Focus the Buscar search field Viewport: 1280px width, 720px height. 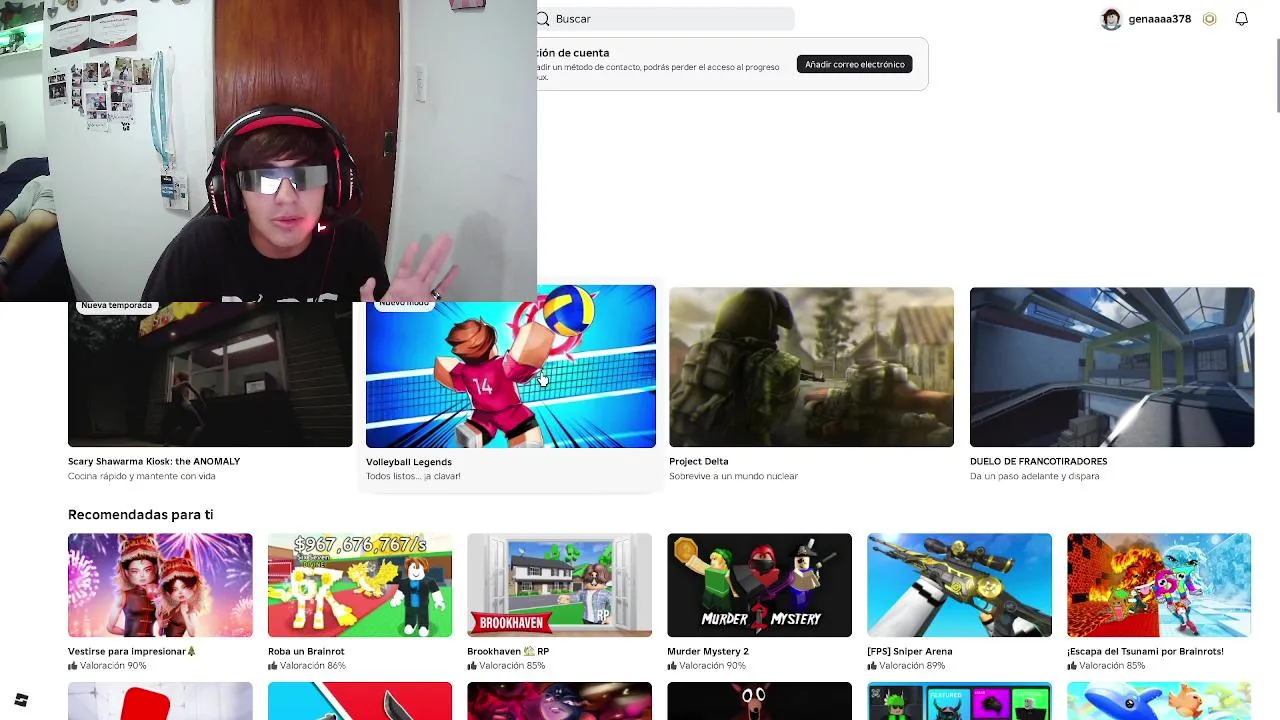[x=665, y=19]
